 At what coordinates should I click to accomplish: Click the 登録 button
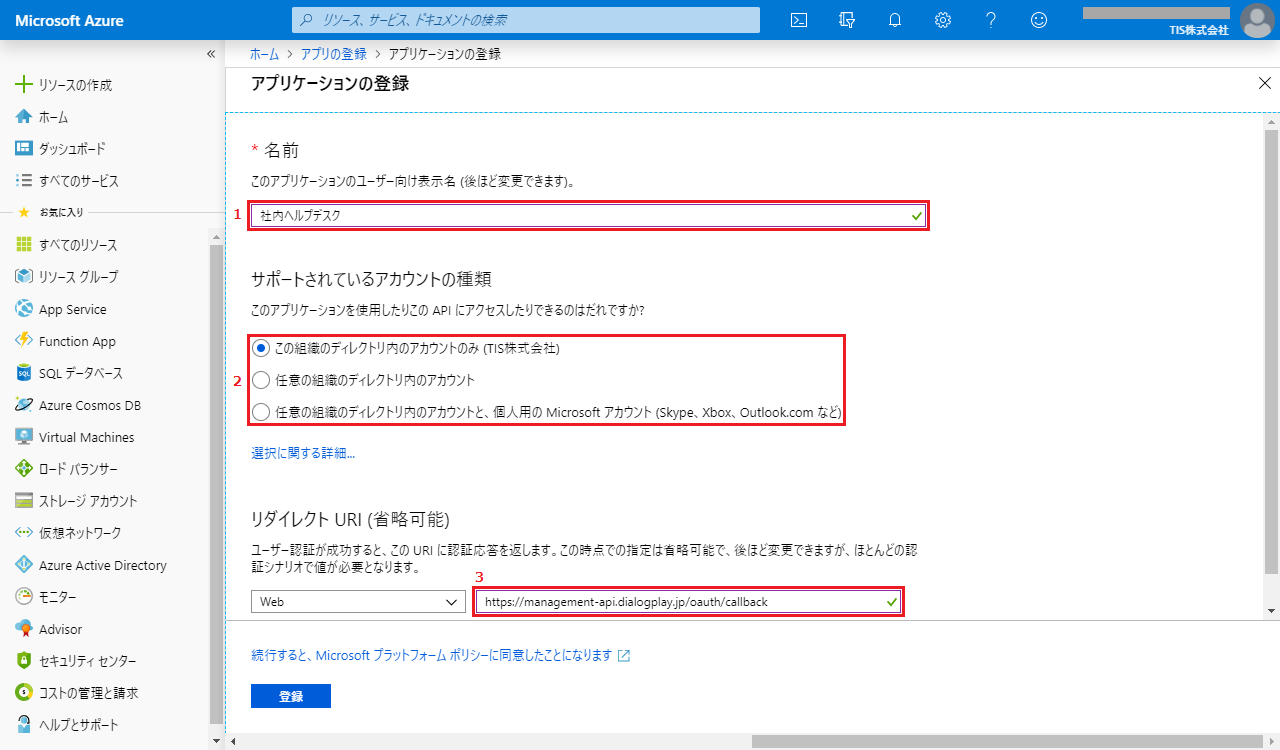point(291,696)
